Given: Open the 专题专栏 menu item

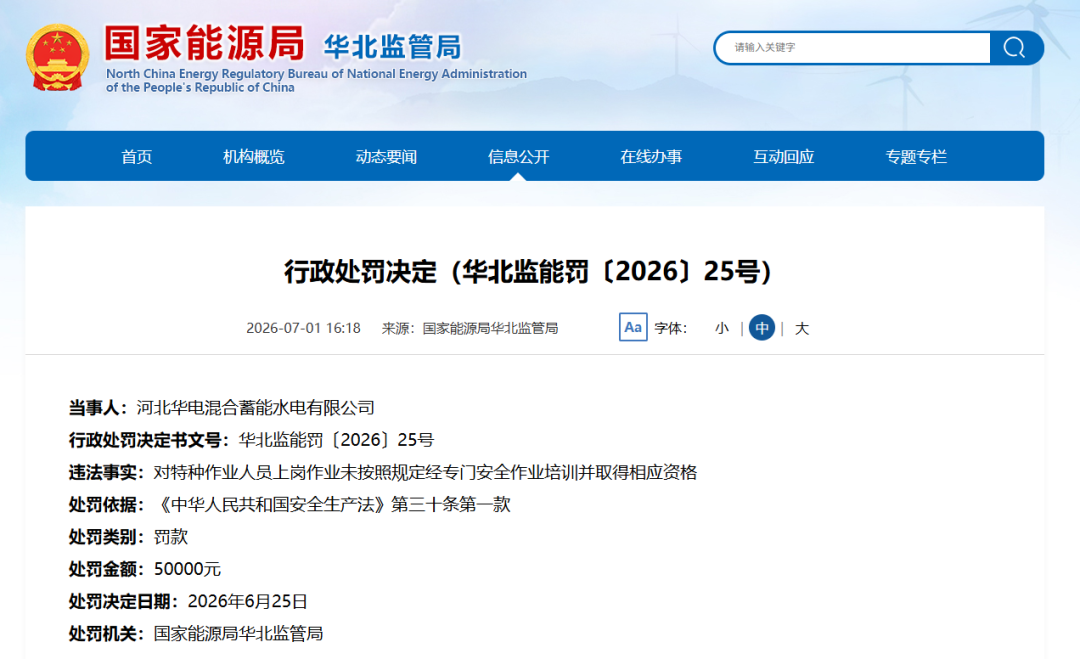Looking at the screenshot, I should click(x=916, y=157).
